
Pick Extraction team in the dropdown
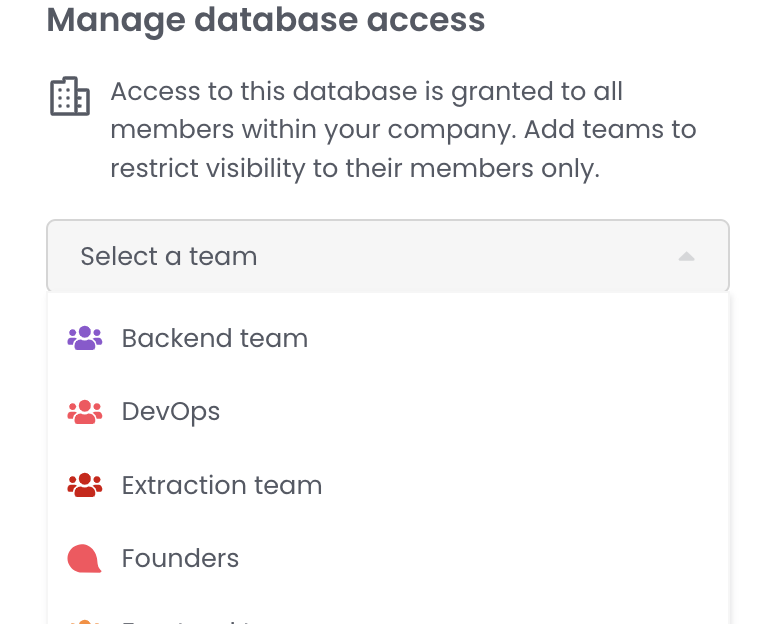pos(222,485)
